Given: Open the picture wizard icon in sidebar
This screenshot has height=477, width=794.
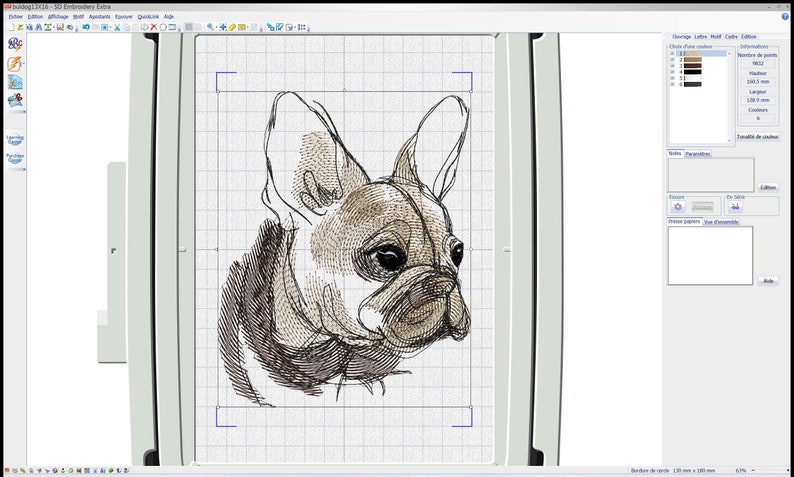Looking at the screenshot, I should click(x=15, y=82).
